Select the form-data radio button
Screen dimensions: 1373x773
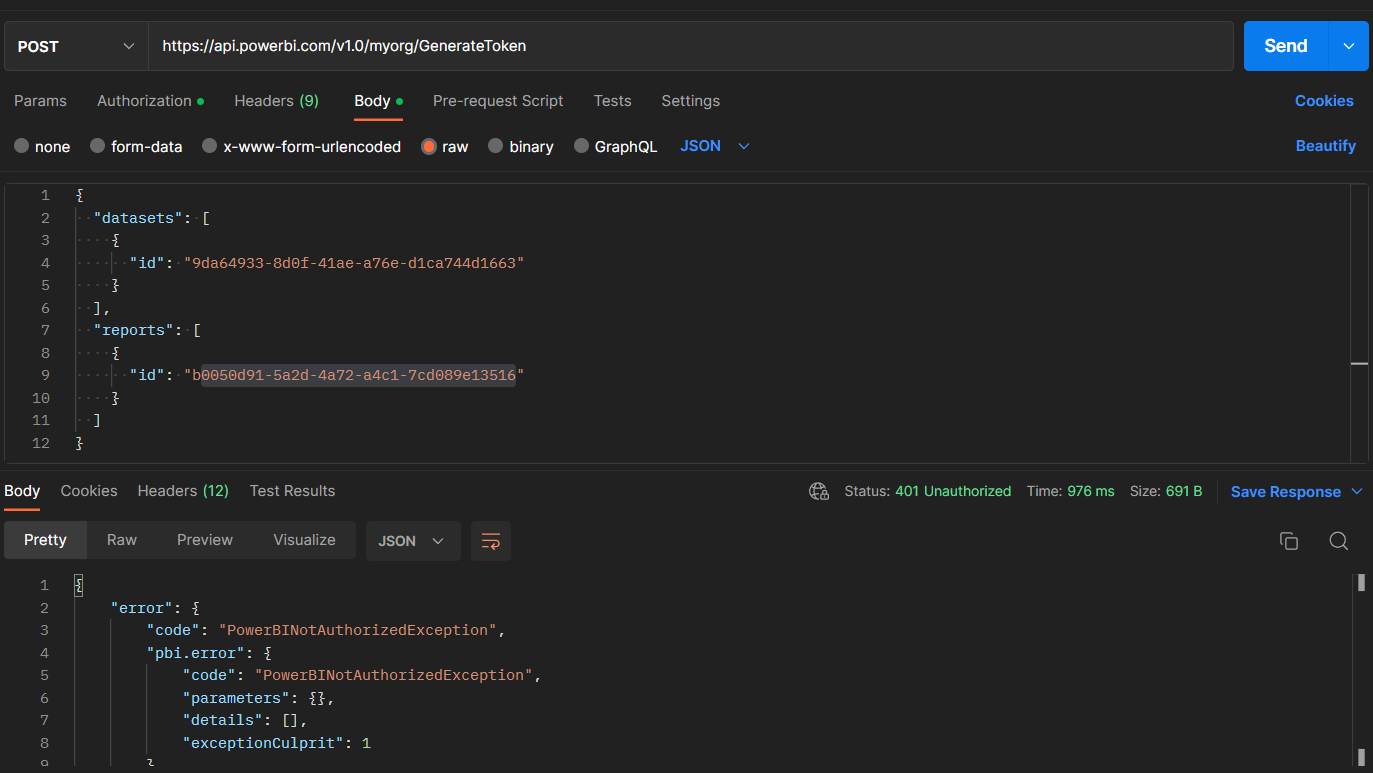tap(98, 146)
